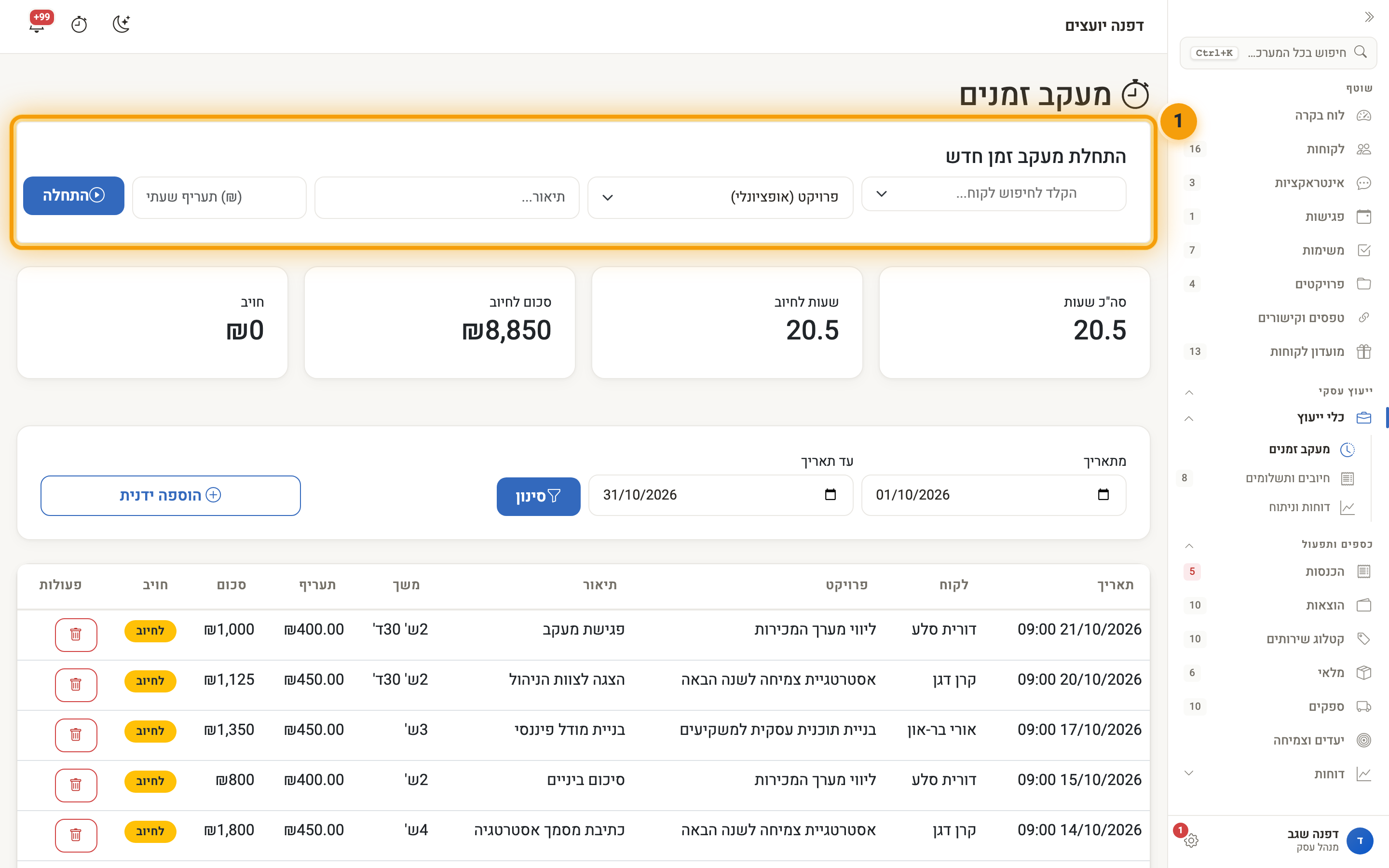Delete the כתיבת מסמך אסטרטגיה entry
Screen dimensions: 1389x868
pyautogui.click(x=76, y=835)
